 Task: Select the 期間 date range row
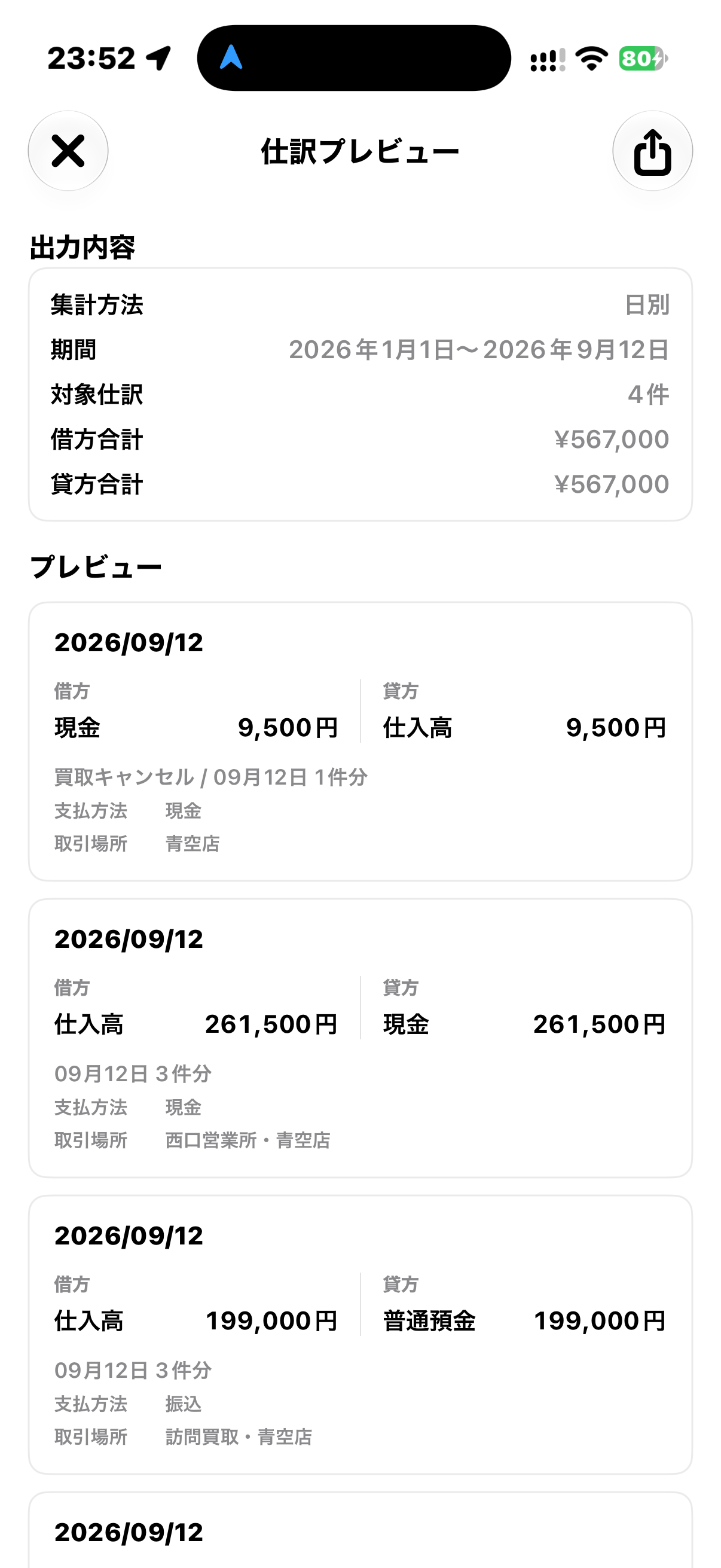[x=360, y=350]
